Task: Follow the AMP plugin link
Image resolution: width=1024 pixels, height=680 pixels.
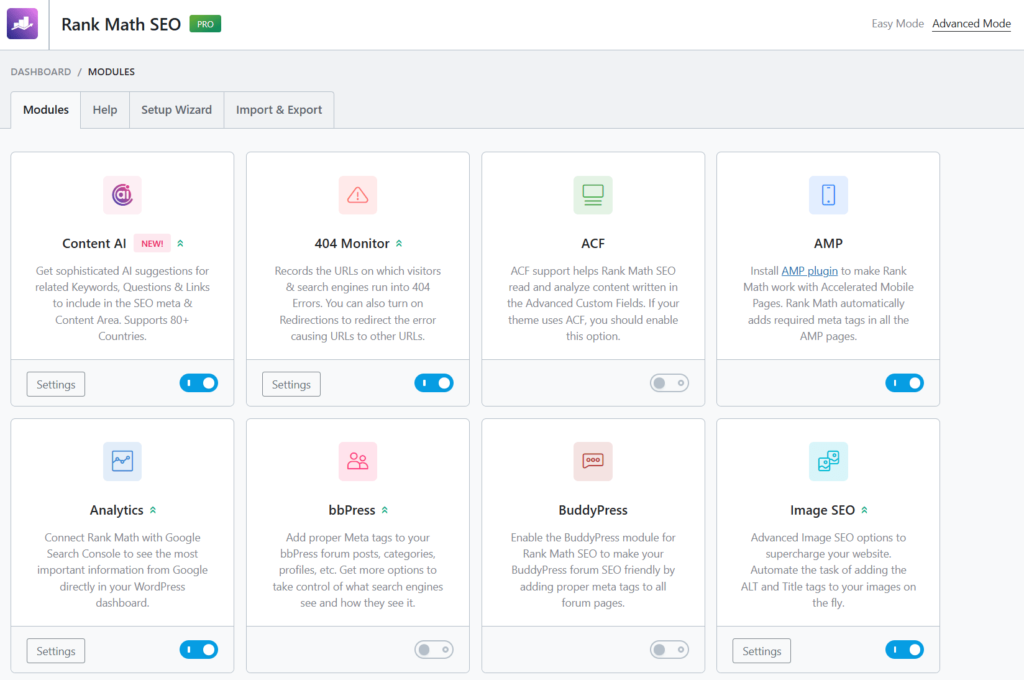Action: 809,270
